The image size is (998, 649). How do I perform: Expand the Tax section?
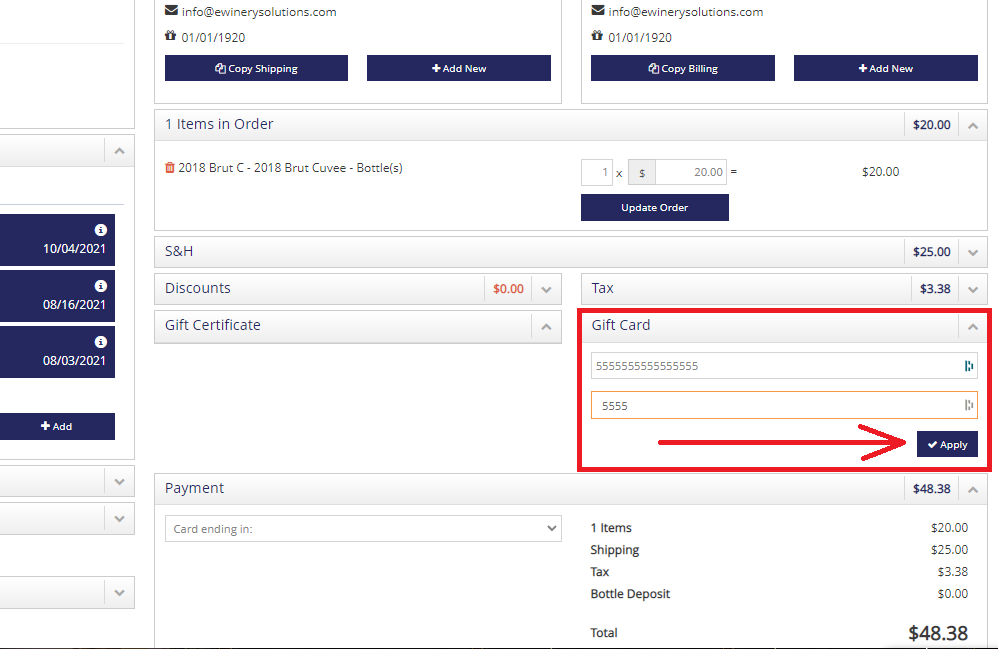point(973,290)
